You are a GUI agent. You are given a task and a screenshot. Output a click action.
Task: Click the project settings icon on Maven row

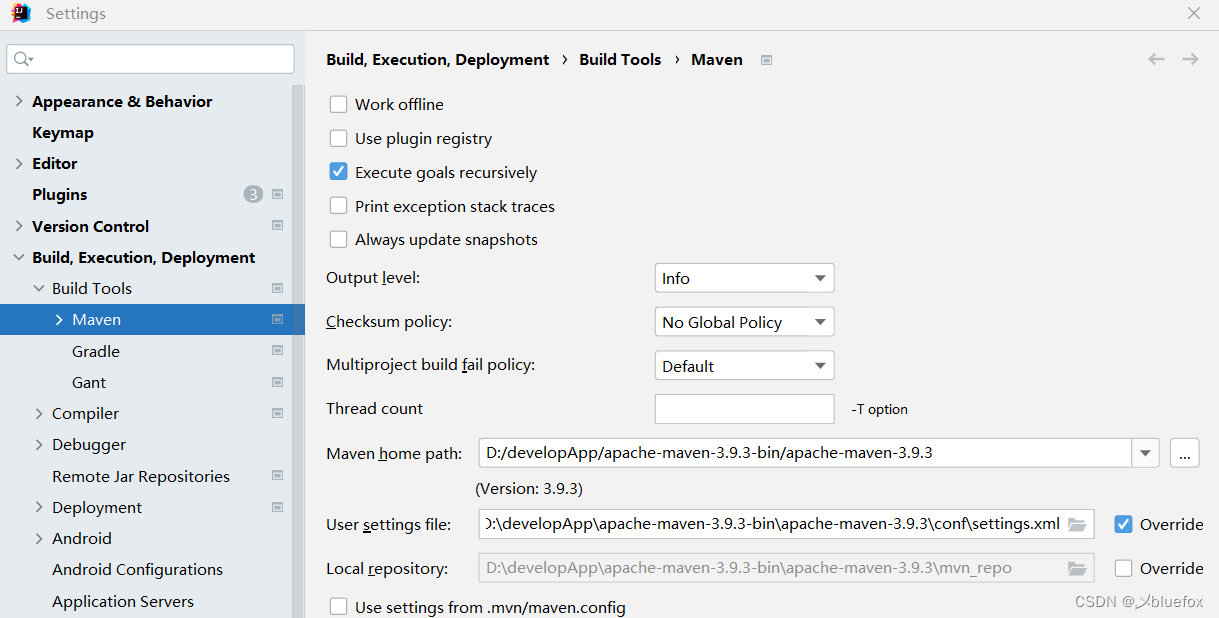[x=278, y=320]
